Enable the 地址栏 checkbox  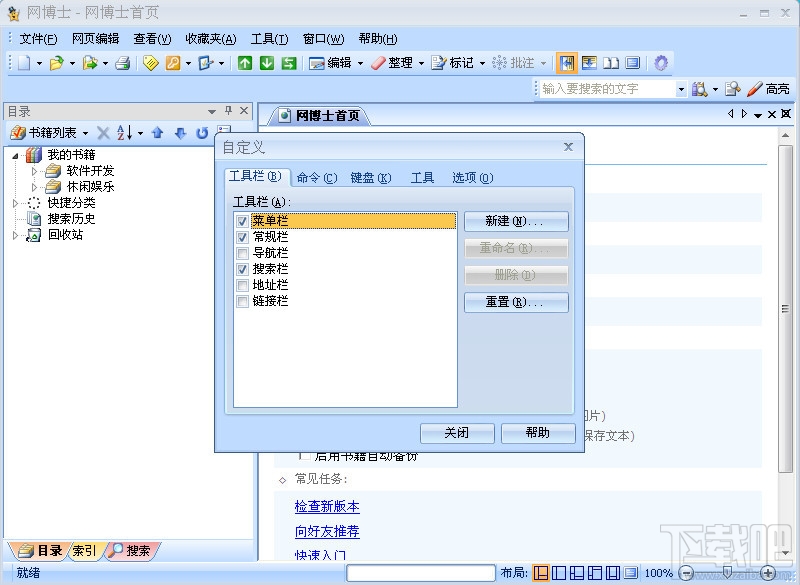(240, 285)
